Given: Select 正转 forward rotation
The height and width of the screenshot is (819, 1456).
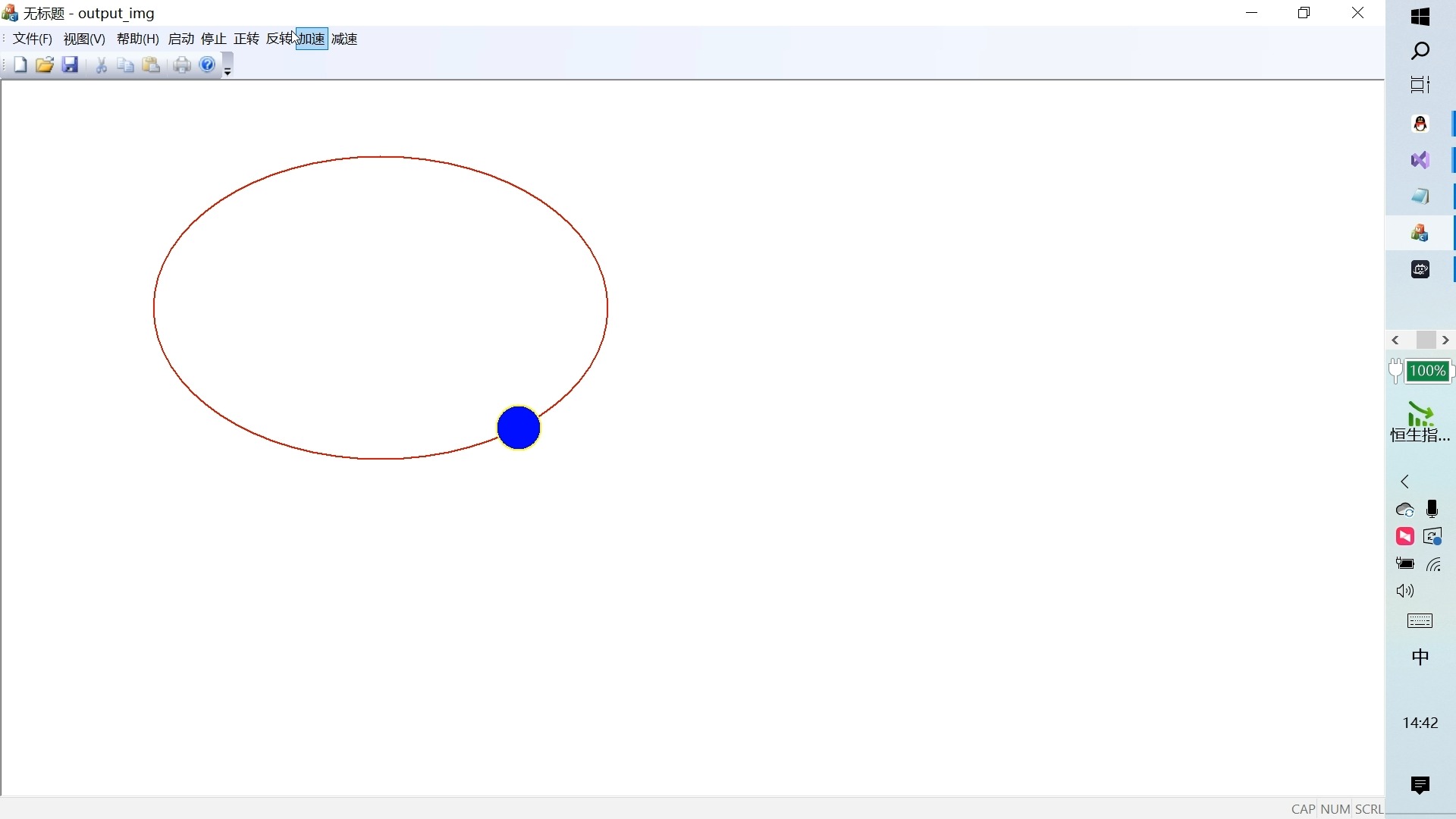Looking at the screenshot, I should point(246,39).
